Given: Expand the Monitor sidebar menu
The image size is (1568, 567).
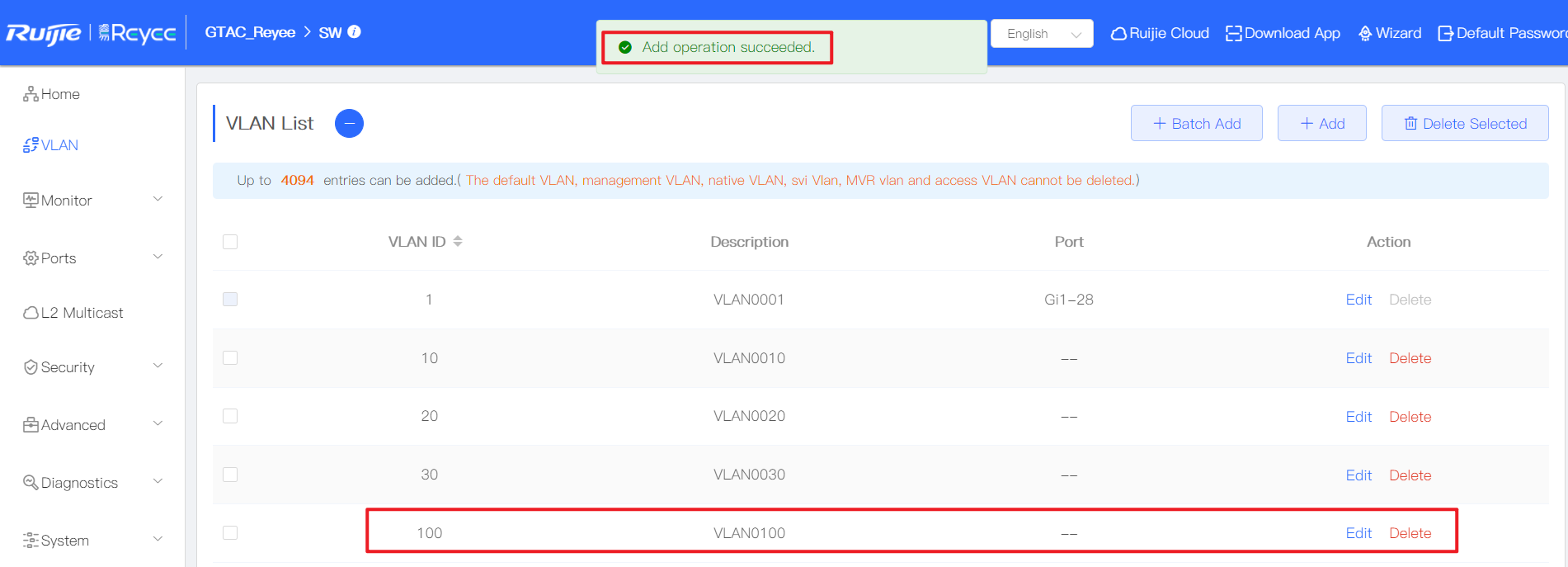Looking at the screenshot, I should click(x=92, y=201).
